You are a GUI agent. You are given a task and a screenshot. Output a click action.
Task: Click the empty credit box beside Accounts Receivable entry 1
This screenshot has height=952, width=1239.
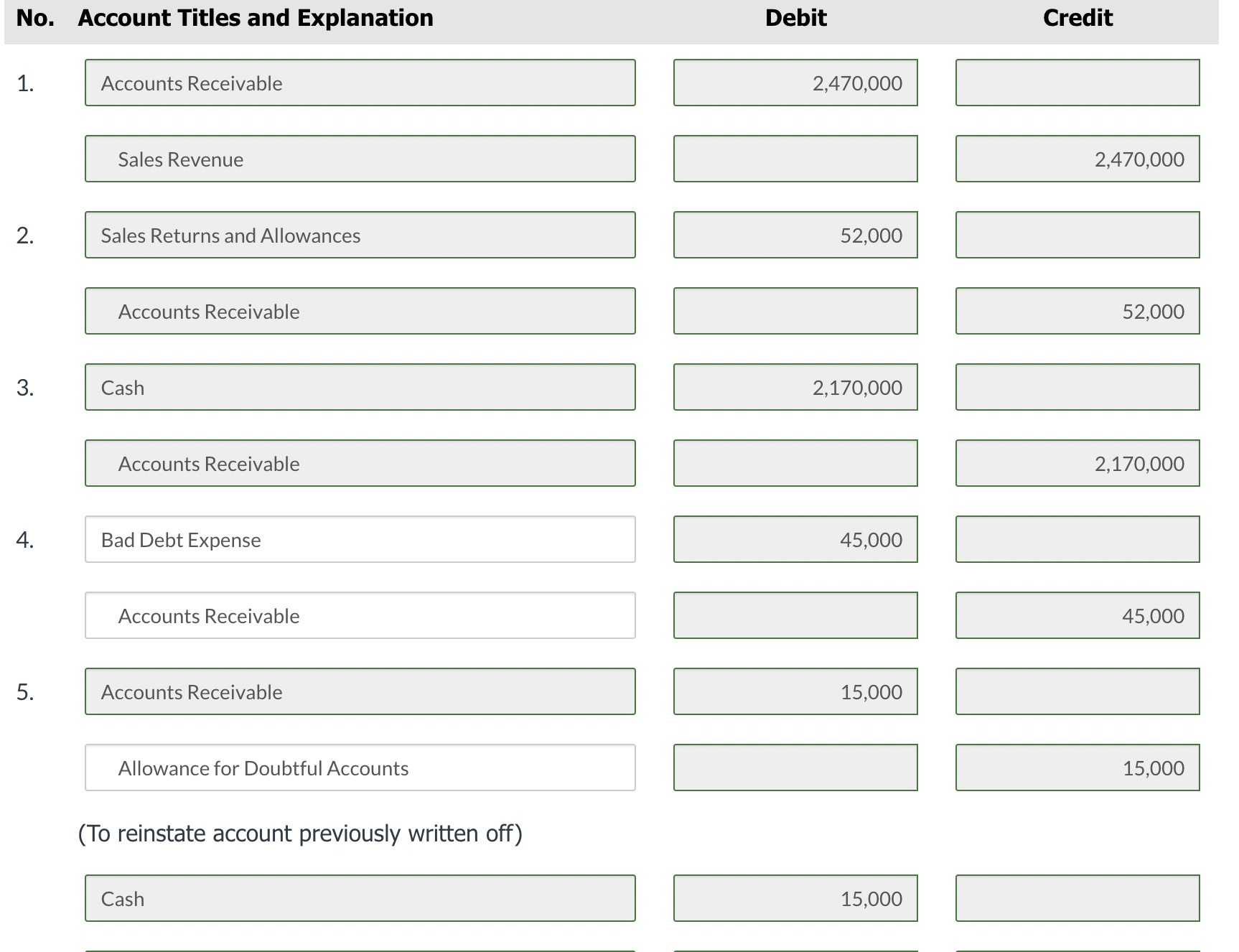click(1077, 83)
